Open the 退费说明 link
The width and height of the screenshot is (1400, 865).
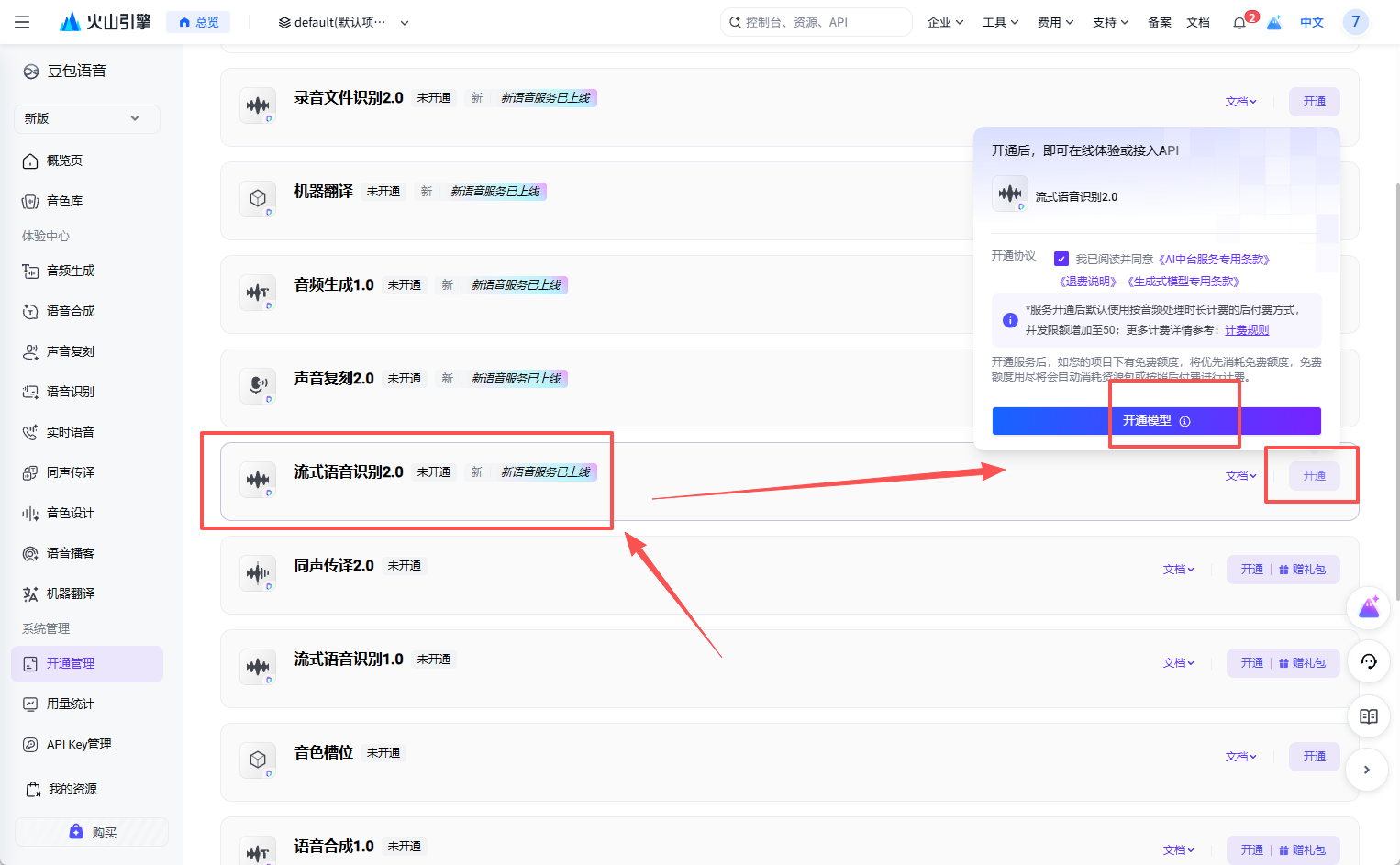[1088, 282]
